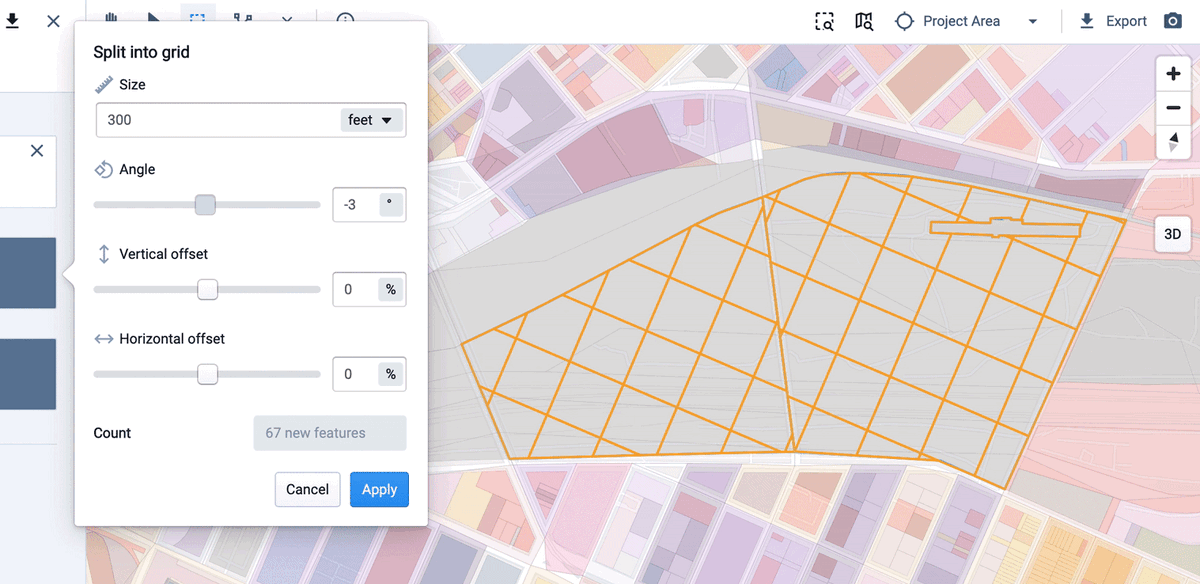
Task: Expand the toolbar chevron for more tools
Action: pos(287,18)
